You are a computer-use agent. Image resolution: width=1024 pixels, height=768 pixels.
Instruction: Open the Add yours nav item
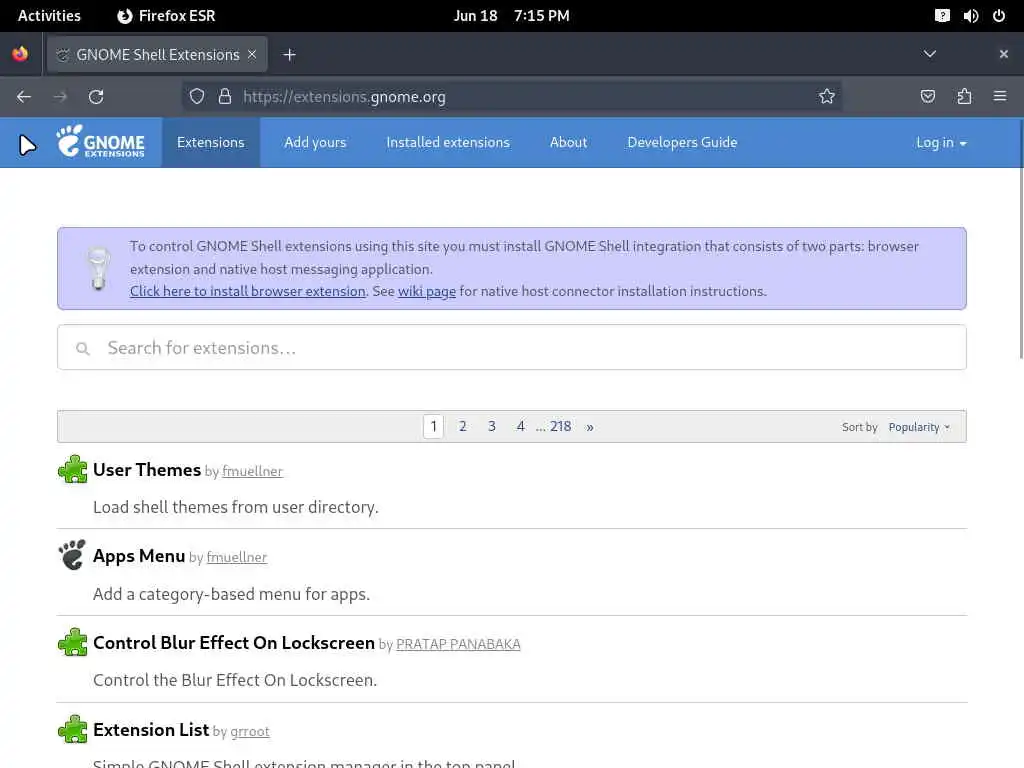click(x=315, y=142)
